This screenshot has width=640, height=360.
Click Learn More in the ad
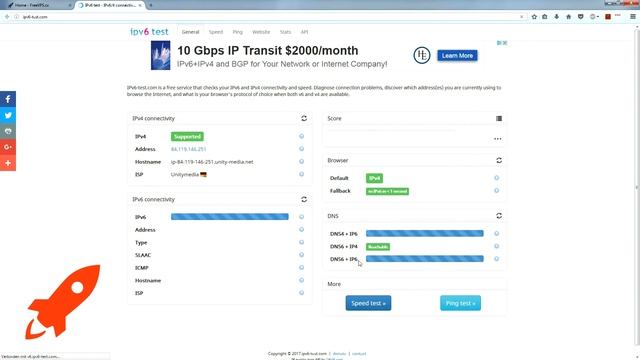(457, 56)
